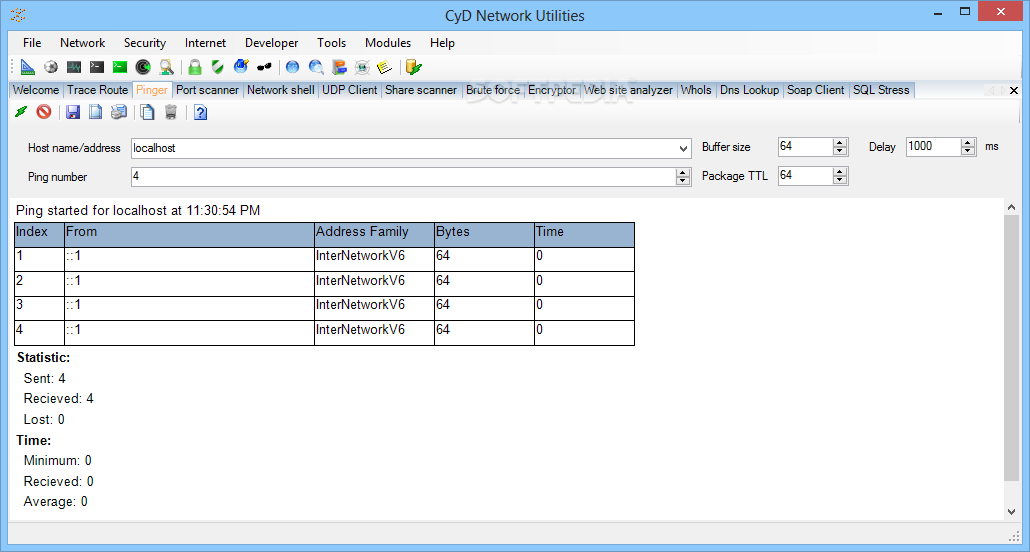The image size is (1030, 552).
Task: Click the globe with magnifier icon
Action: (316, 66)
